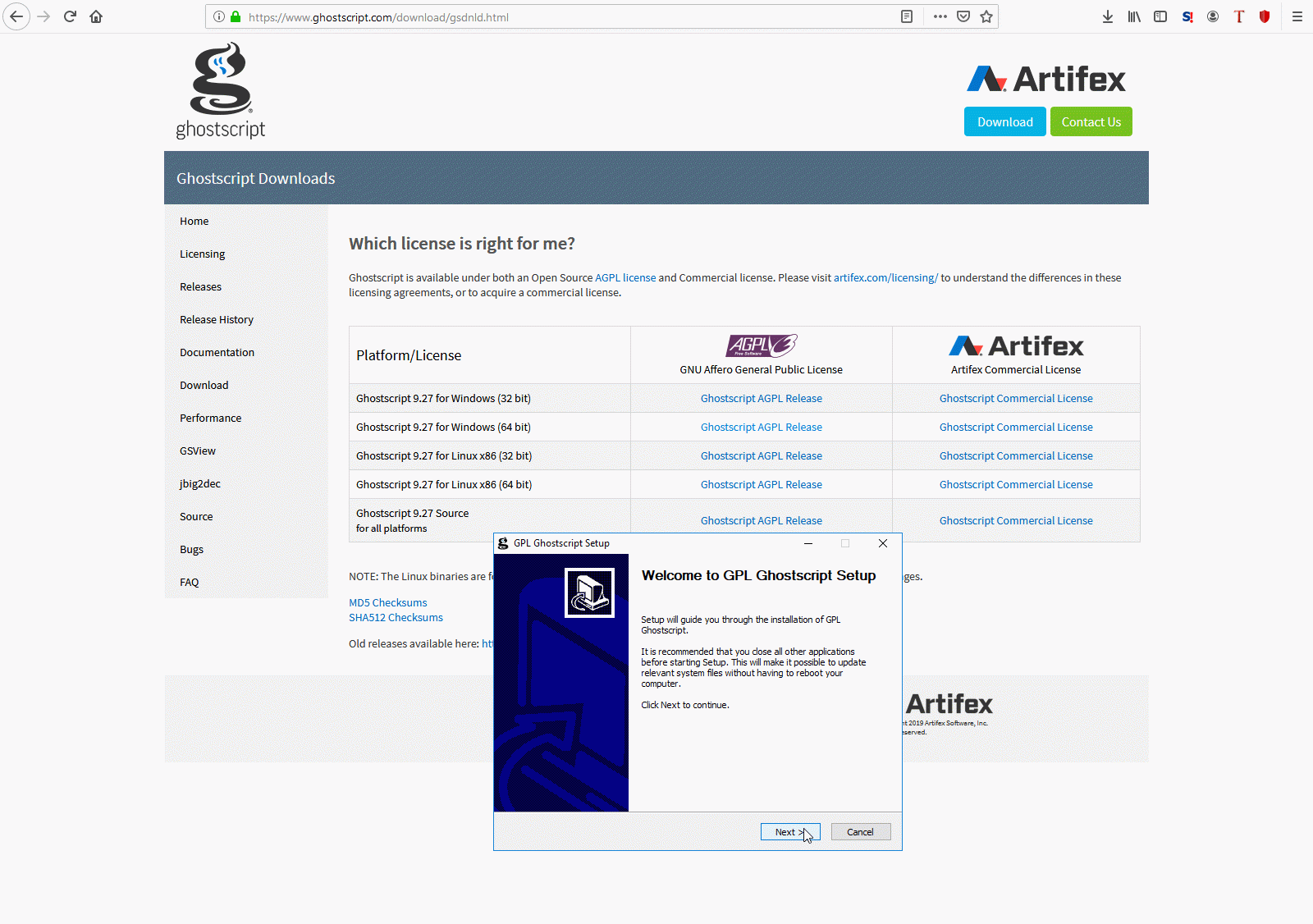Click the browser address bar URL
This screenshot has width=1313, height=924.
tap(378, 17)
